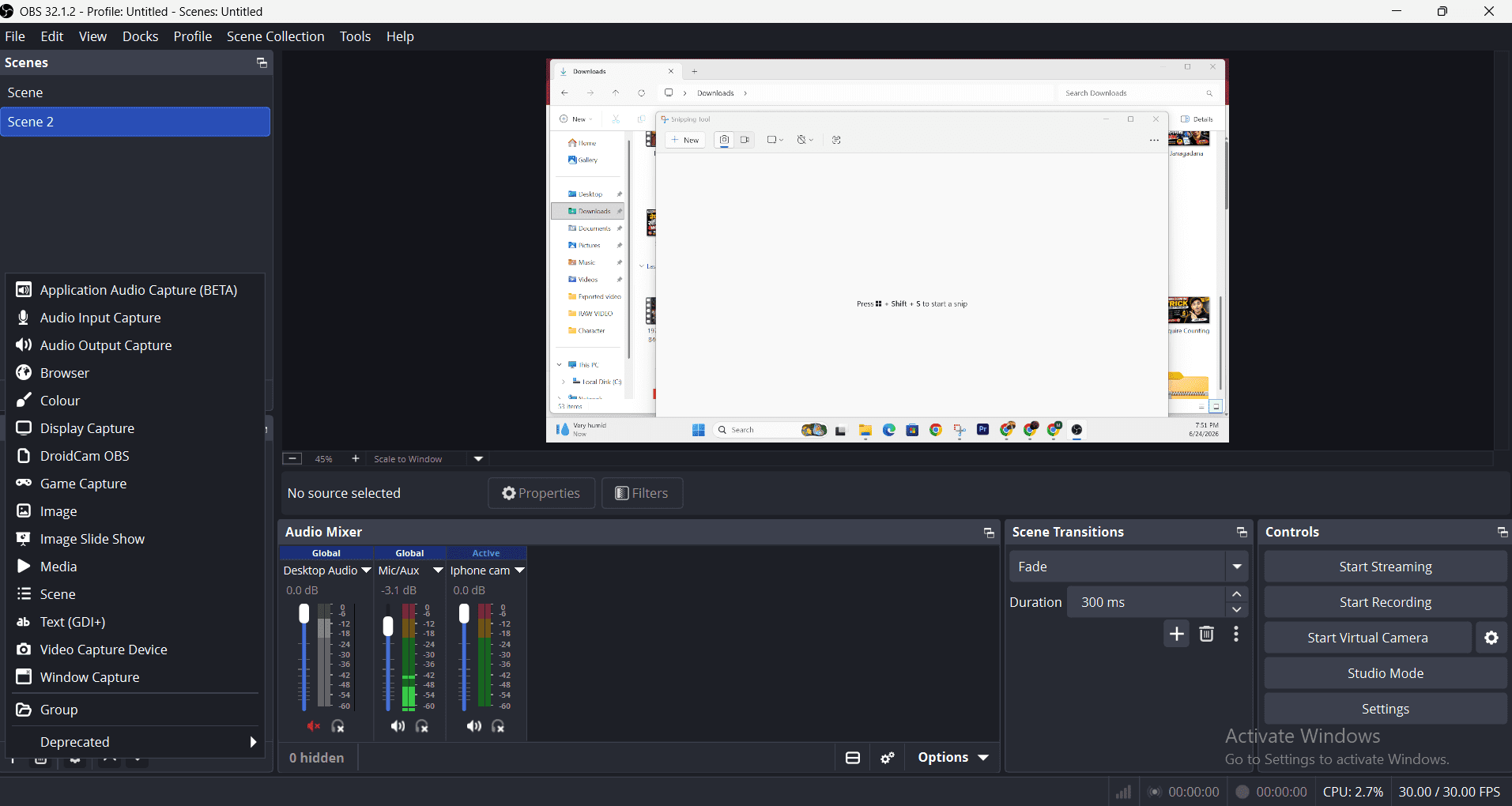
Task: Click Start Recording
Action: tap(1386, 602)
